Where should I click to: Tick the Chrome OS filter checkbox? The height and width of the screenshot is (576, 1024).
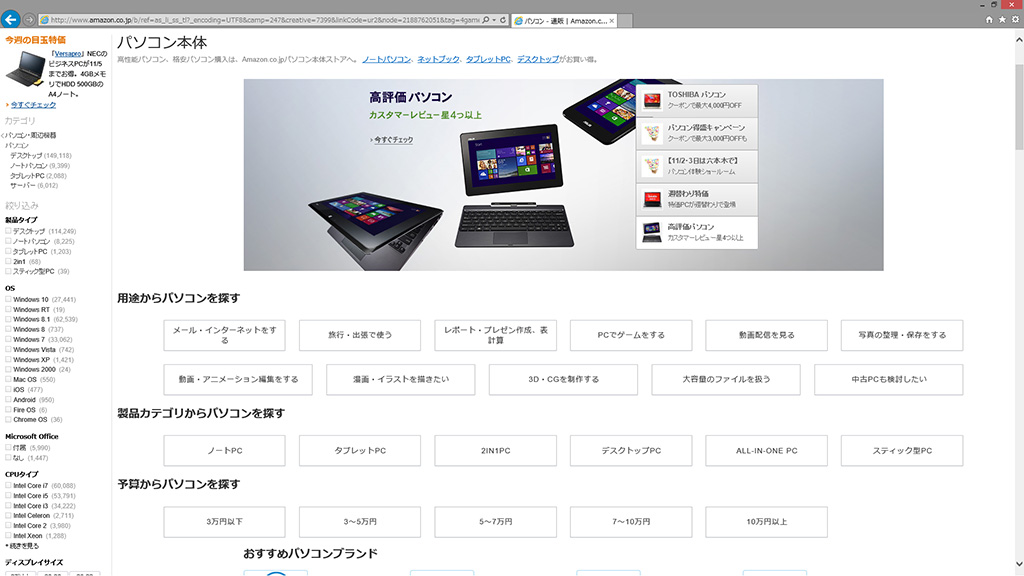click(x=8, y=419)
